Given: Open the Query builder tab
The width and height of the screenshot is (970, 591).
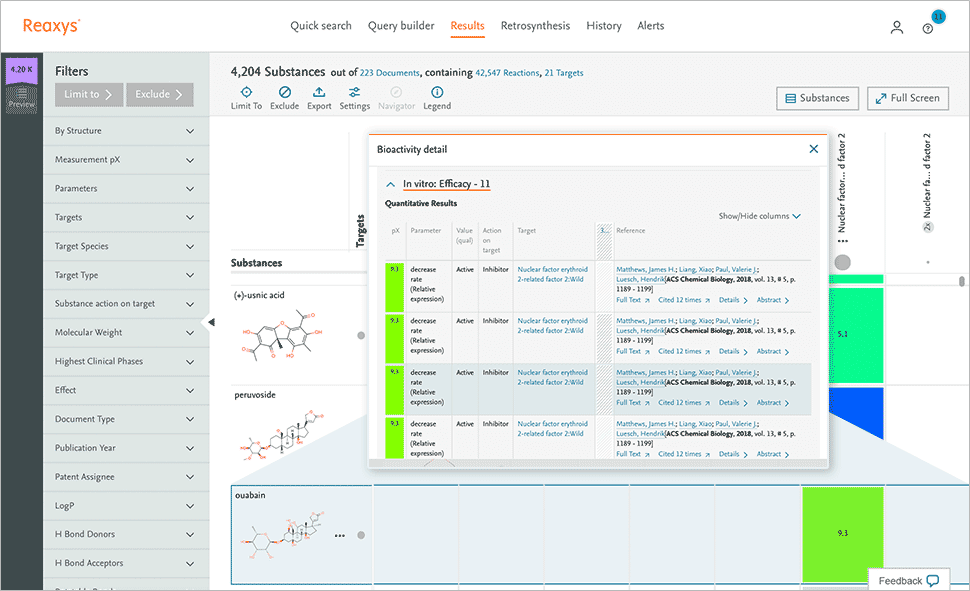Looking at the screenshot, I should (401, 25).
